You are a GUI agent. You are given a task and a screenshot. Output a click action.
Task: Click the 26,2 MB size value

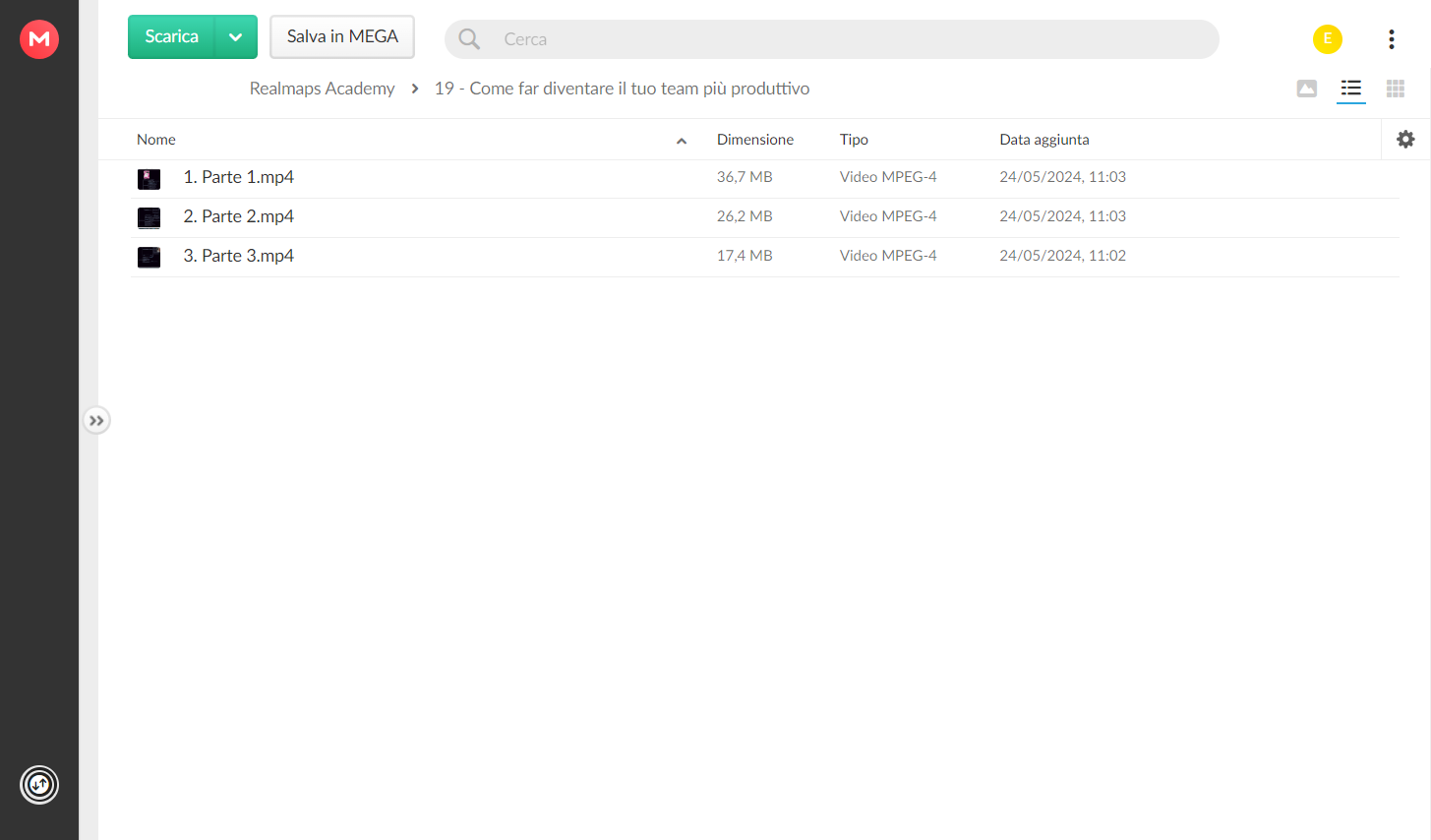coord(745,216)
